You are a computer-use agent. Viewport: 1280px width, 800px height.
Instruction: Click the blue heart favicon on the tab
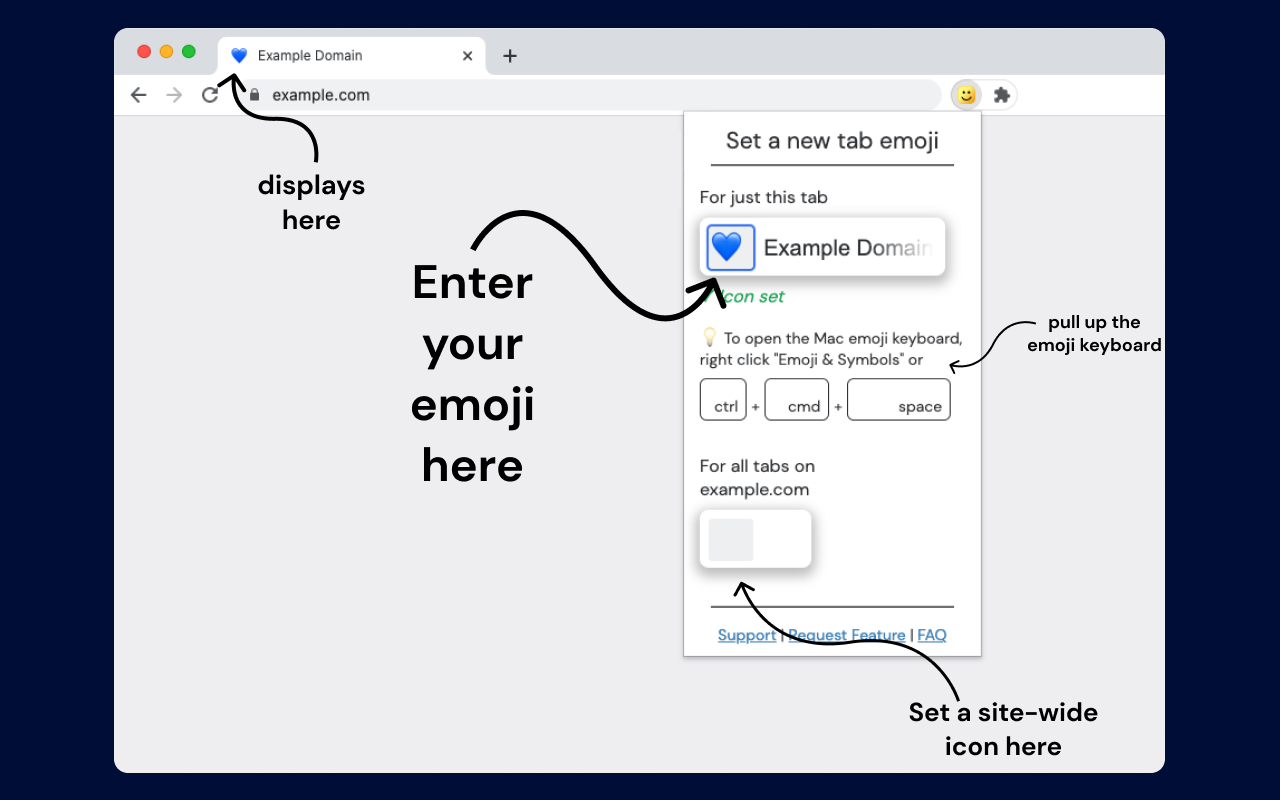click(x=237, y=56)
